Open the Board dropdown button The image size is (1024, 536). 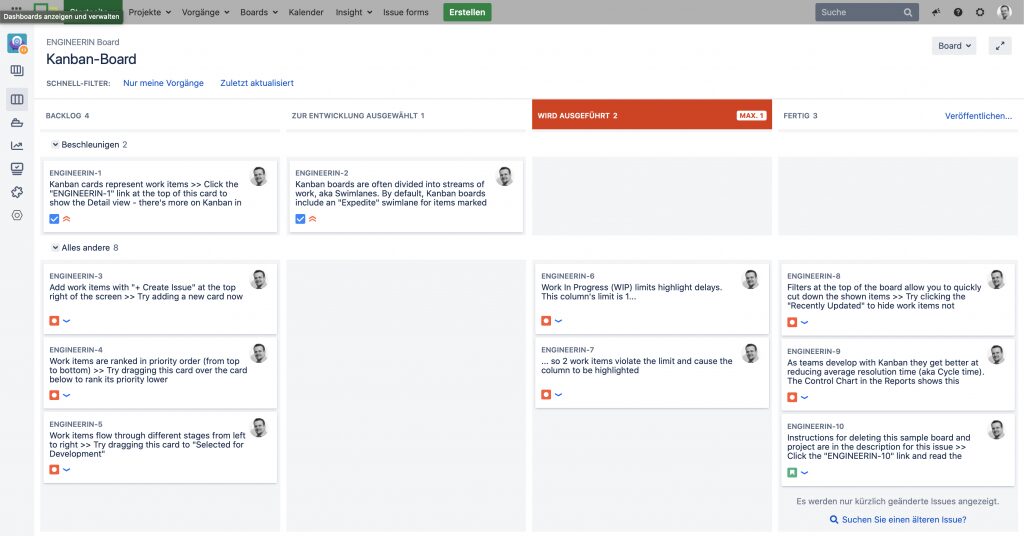tap(954, 46)
